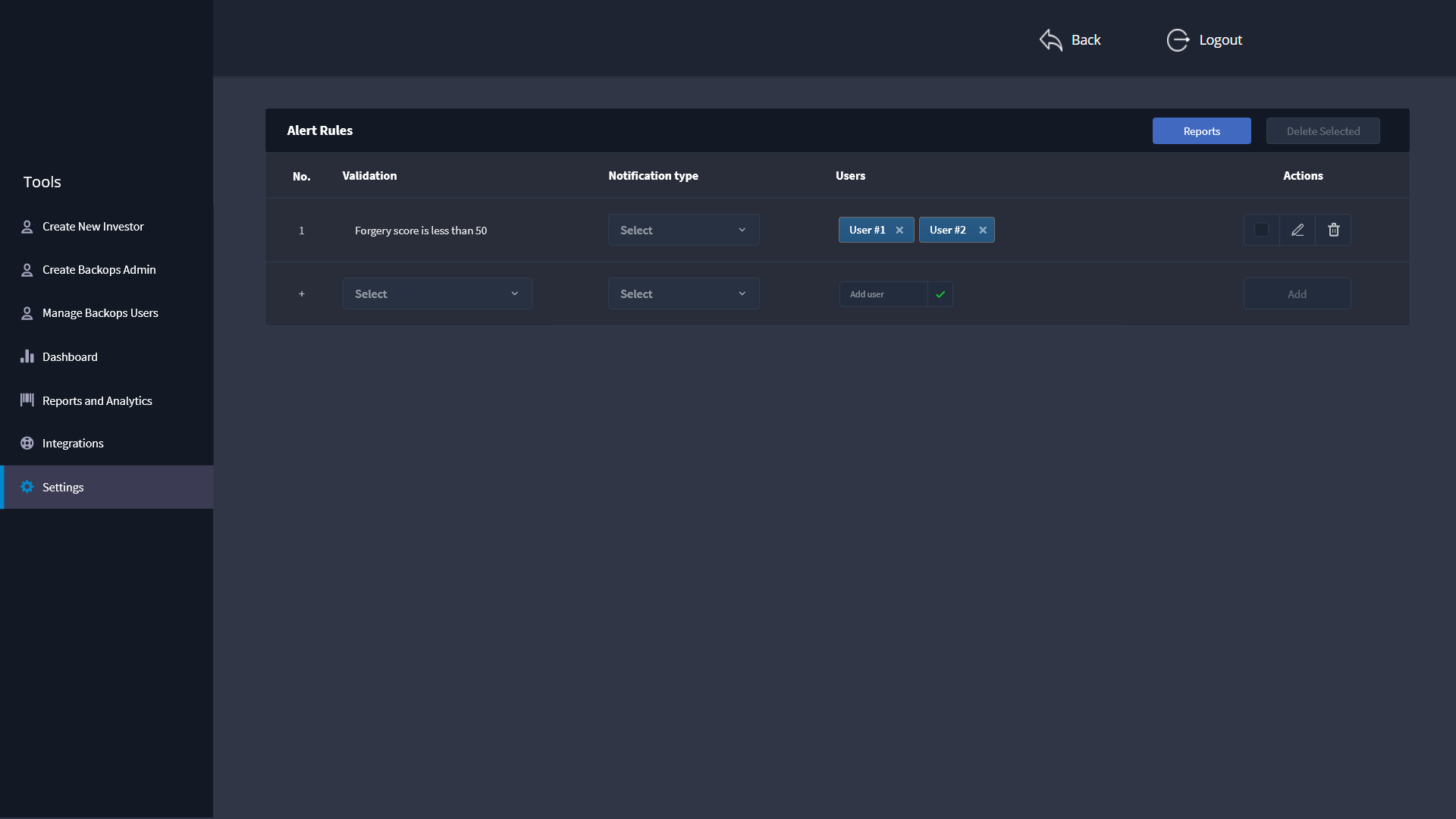Click the Logout icon
Screen dimensions: 1456x819
pyautogui.click(x=1178, y=39)
